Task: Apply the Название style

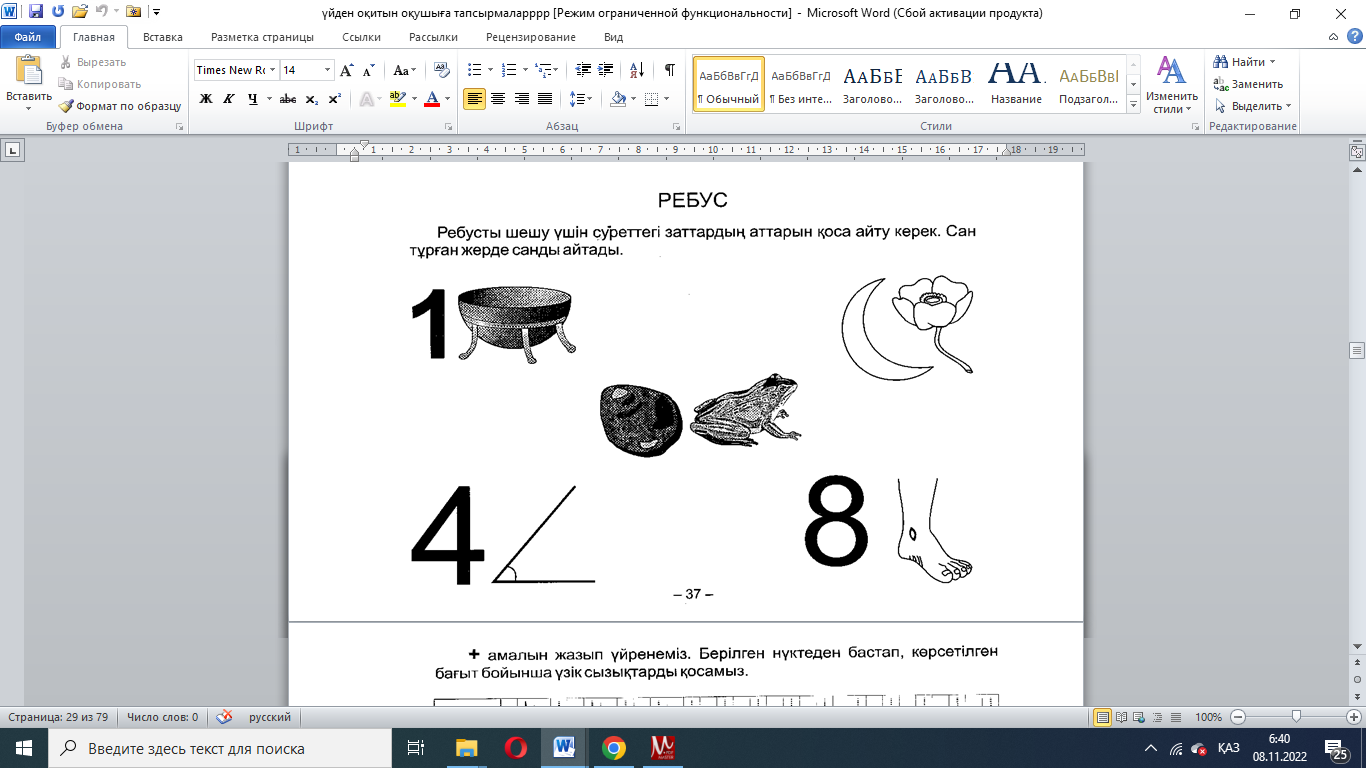Action: click(1017, 83)
